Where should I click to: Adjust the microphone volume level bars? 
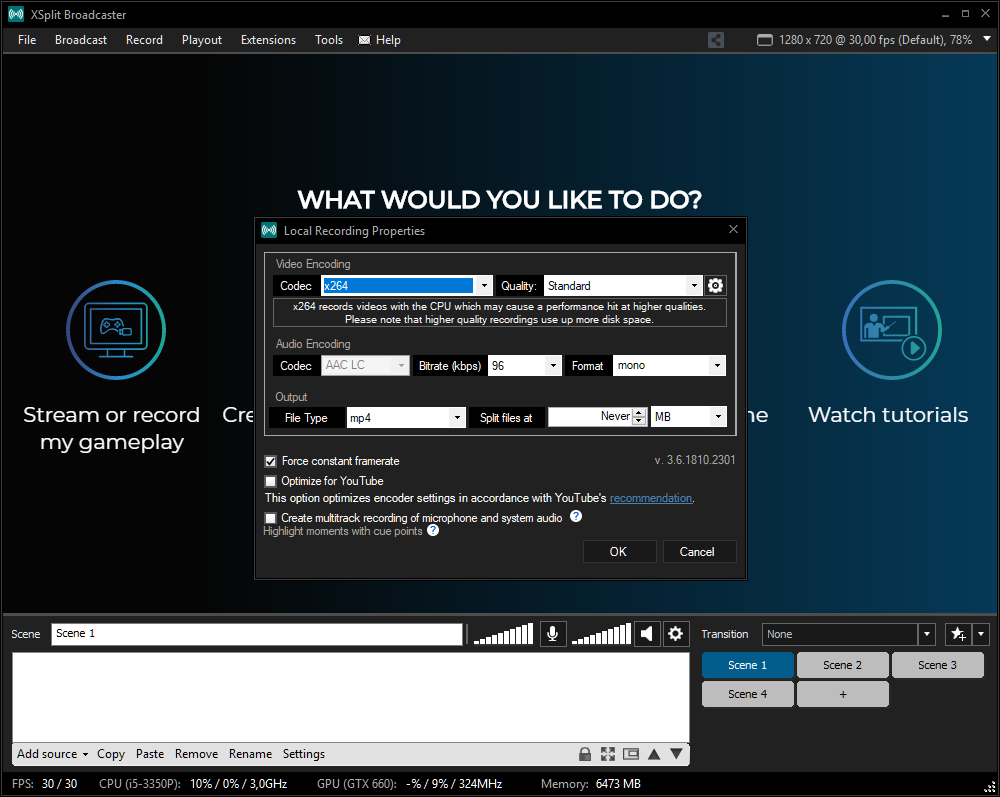pyautogui.click(x=504, y=635)
